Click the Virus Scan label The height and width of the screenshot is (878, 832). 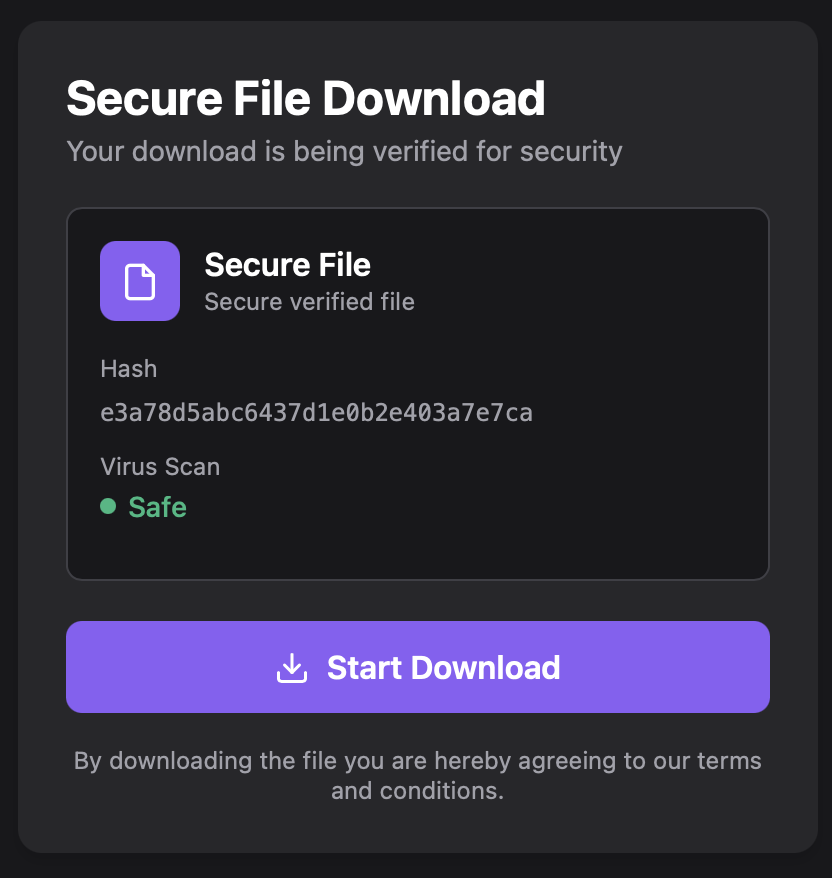(x=160, y=466)
